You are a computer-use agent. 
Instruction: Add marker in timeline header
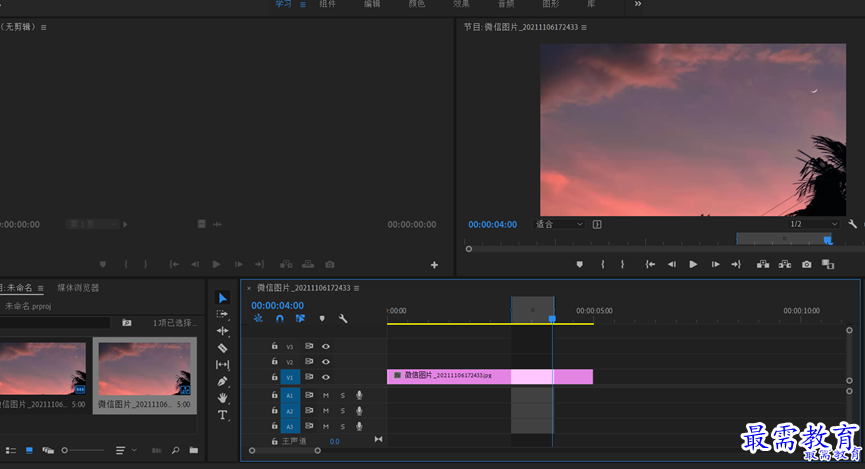coord(322,318)
